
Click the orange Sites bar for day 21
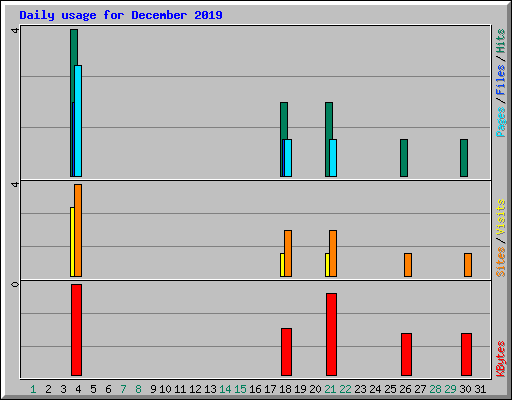[x=333, y=253]
